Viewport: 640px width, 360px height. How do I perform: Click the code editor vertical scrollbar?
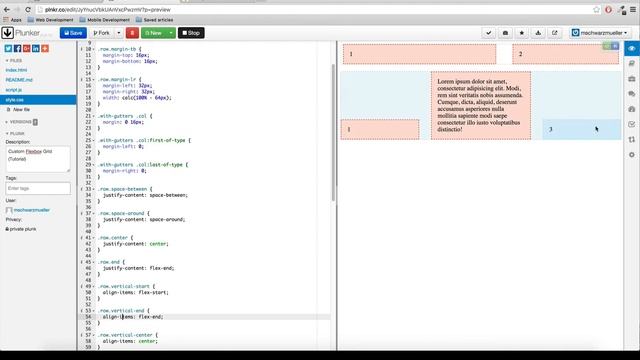(333, 133)
